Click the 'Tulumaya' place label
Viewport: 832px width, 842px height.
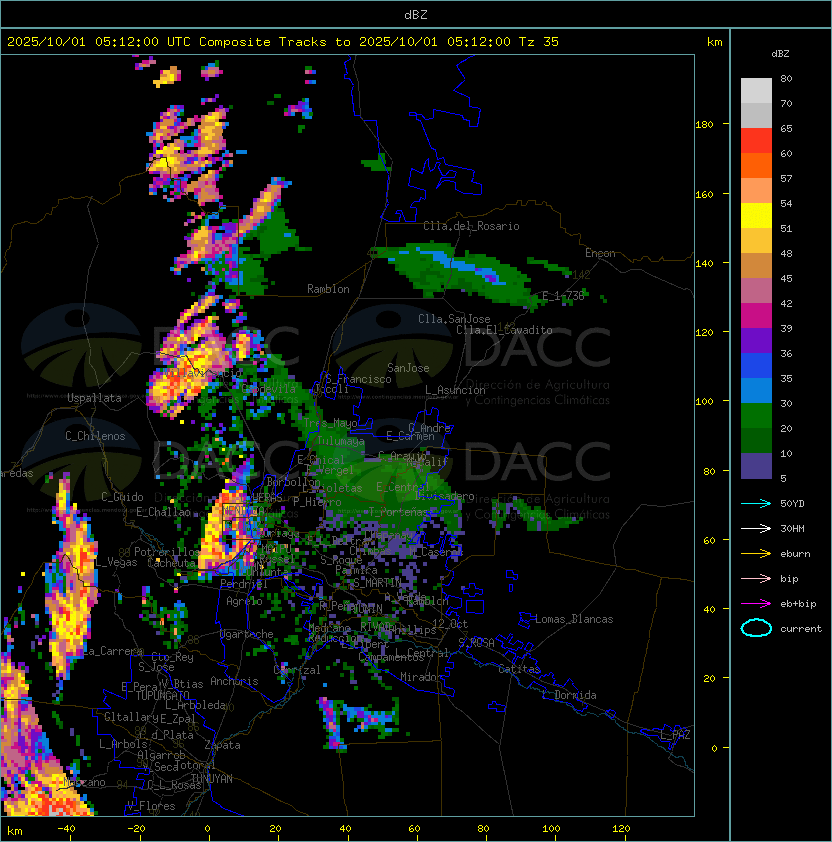click(x=341, y=441)
